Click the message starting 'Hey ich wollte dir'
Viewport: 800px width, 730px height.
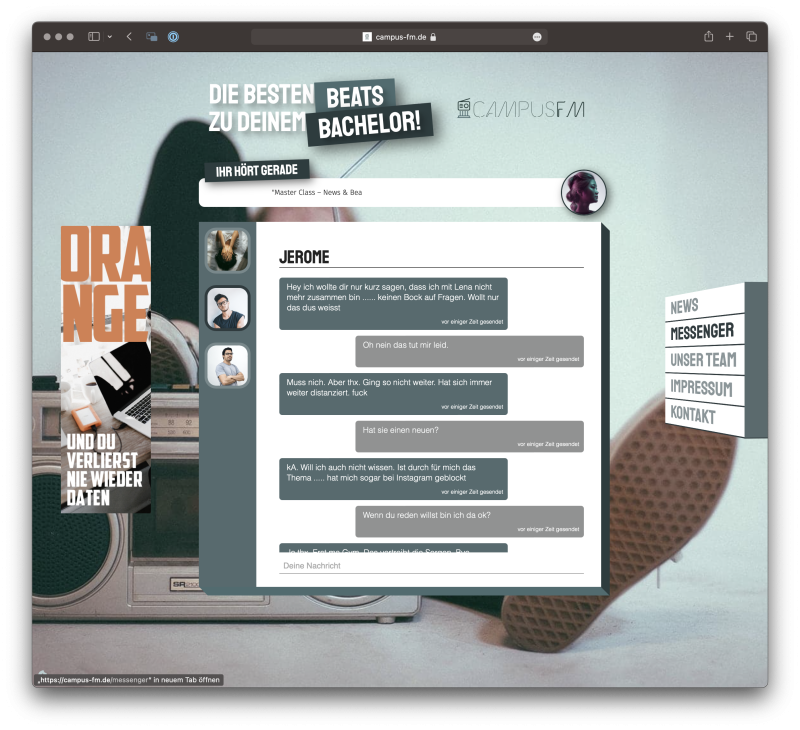point(393,304)
